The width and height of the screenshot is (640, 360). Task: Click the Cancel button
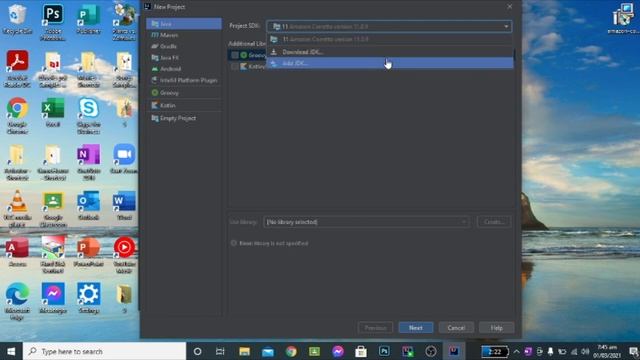point(456,328)
